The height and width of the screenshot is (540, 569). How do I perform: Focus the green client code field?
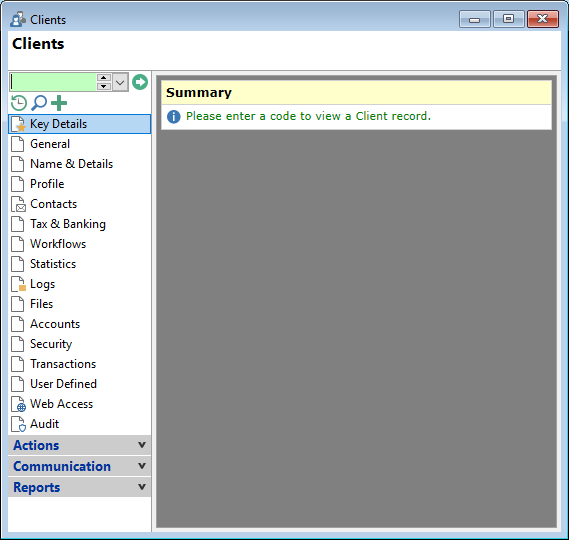(53, 82)
